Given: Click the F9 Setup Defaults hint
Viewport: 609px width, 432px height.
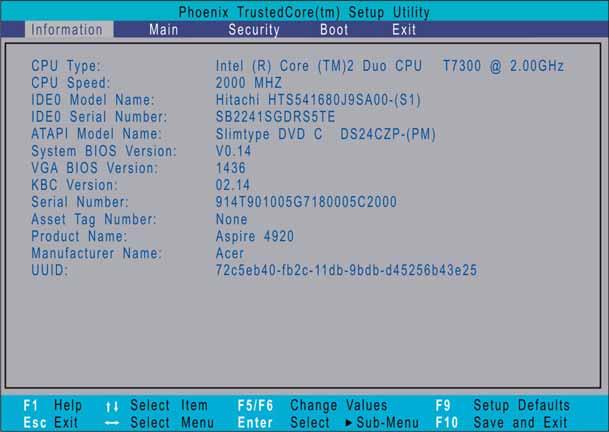Looking at the screenshot, I should (x=502, y=406).
